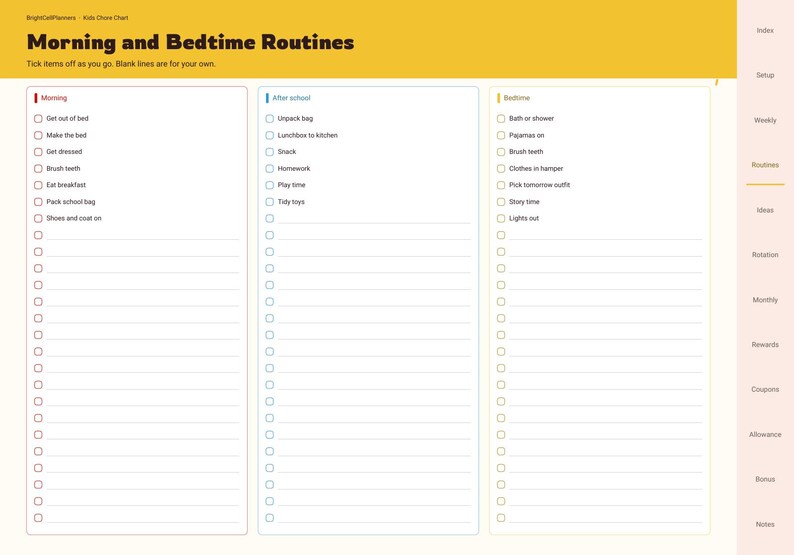Open the Allowance tab
Viewport: 794px width, 555px height.
click(x=765, y=434)
